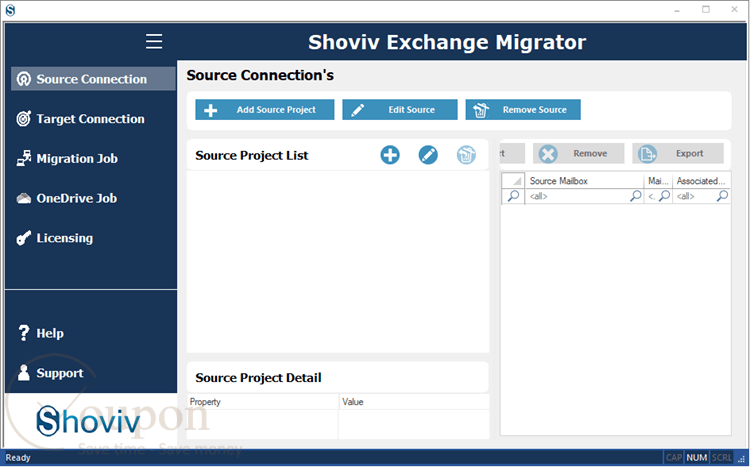The height and width of the screenshot is (467, 750).
Task: Click the Migration Job icon
Action: coord(23,158)
